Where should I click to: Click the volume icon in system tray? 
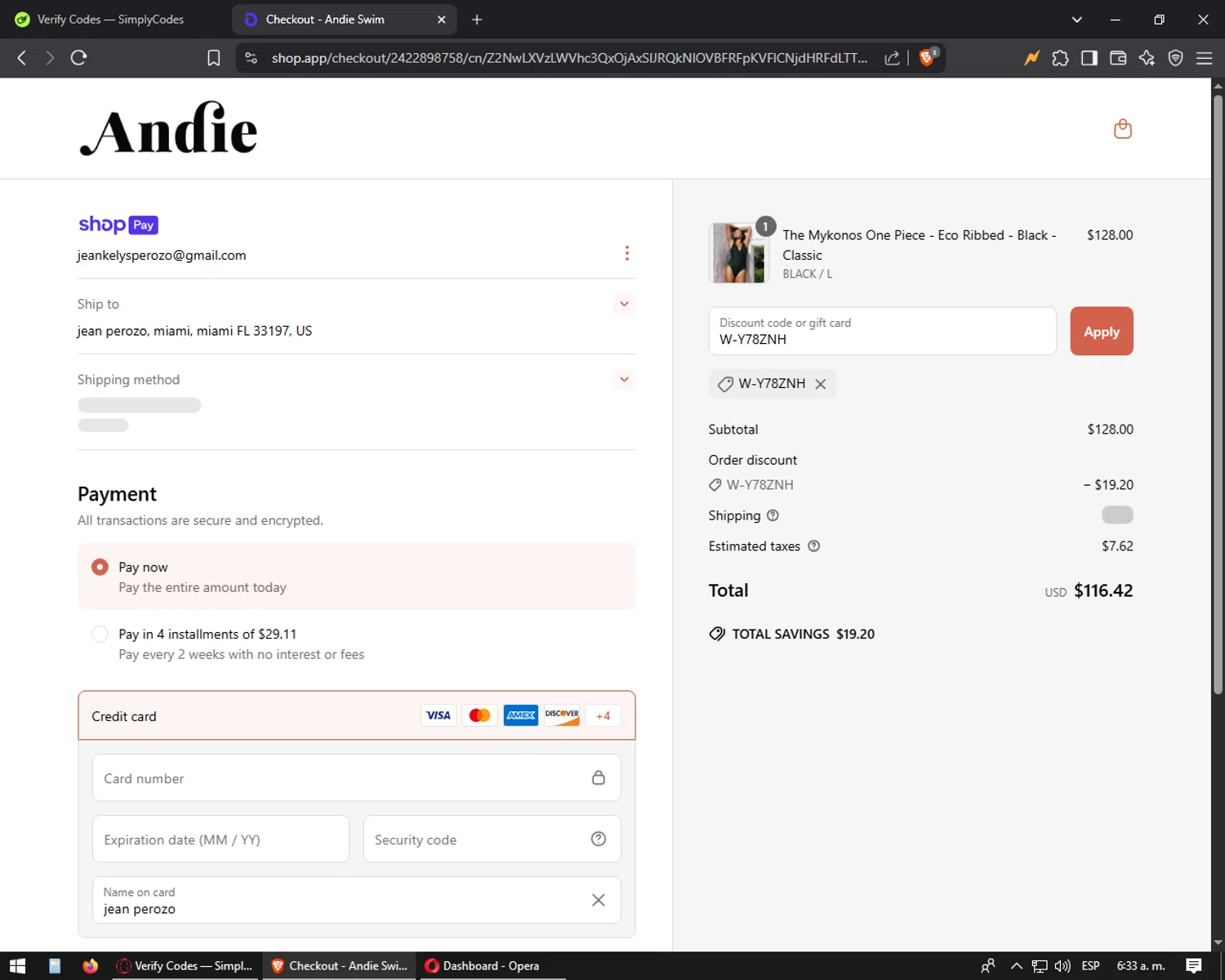[1062, 966]
